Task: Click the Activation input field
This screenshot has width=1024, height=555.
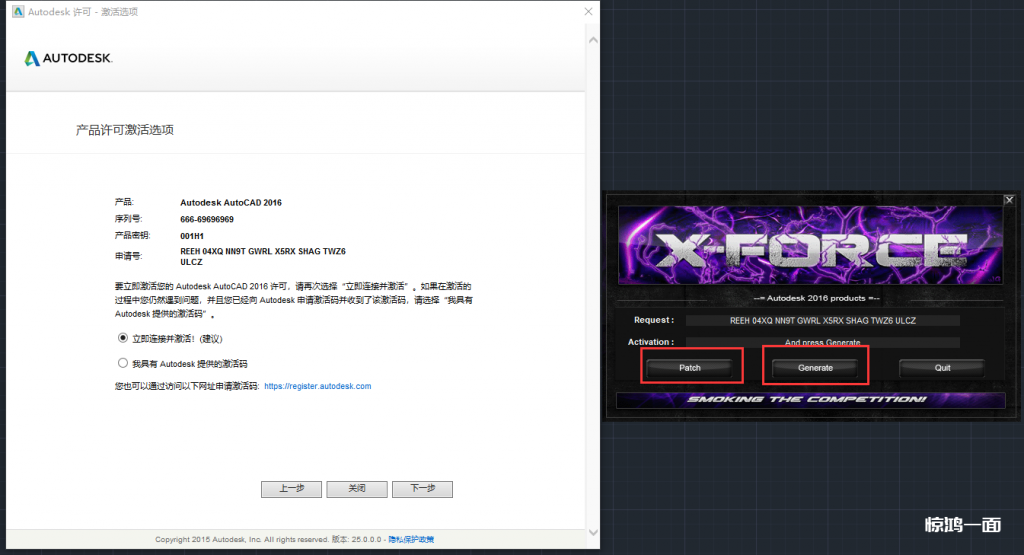Action: (822, 342)
